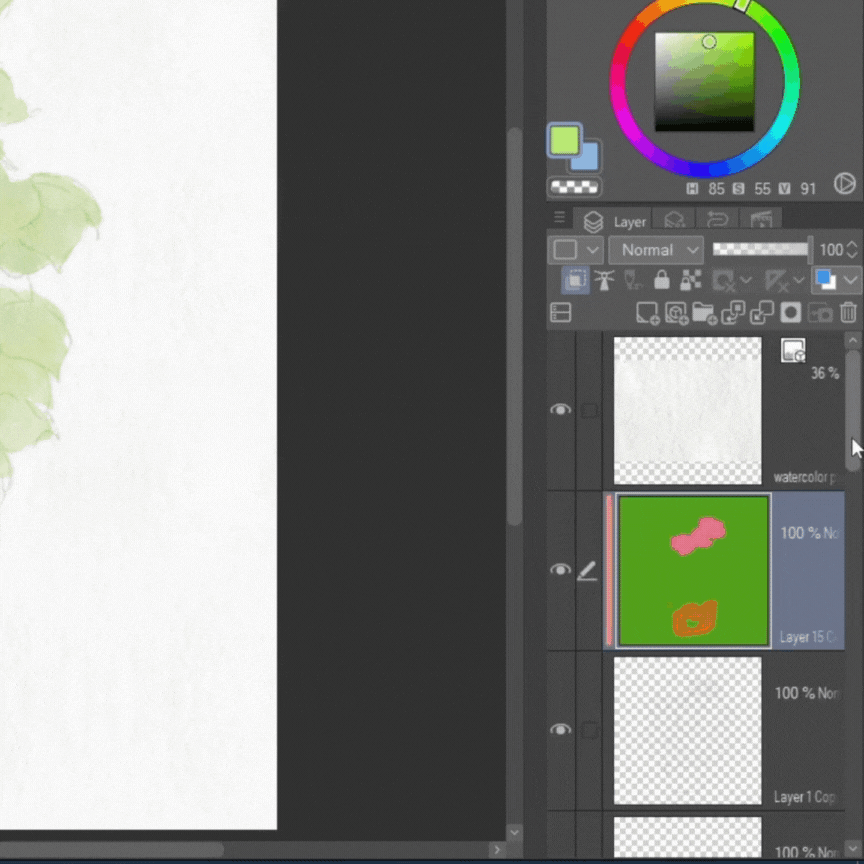This screenshot has width=864, height=864.
Task: Create a layer mask
Action: [x=791, y=312]
